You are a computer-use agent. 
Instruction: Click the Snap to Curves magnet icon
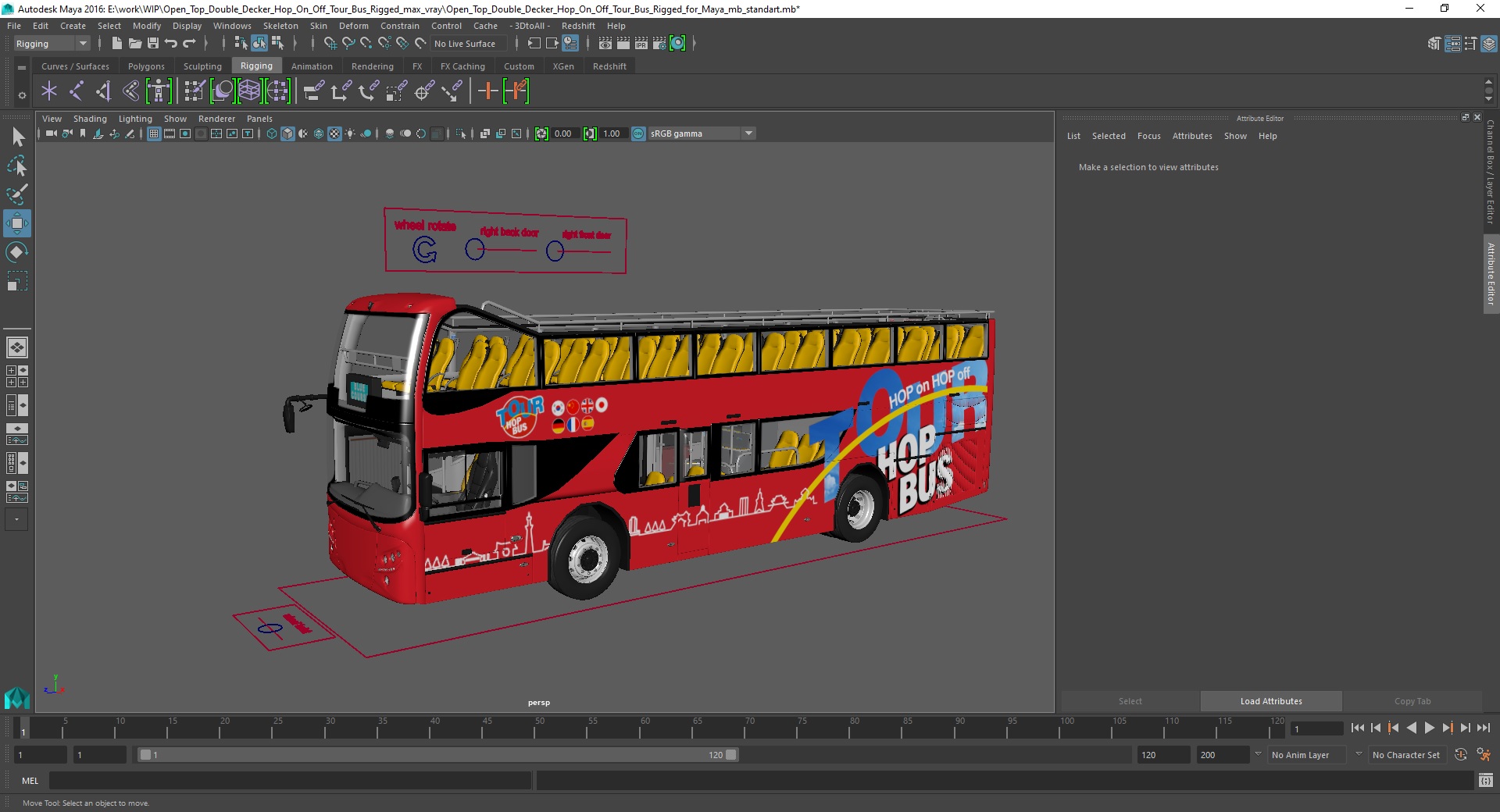(x=348, y=44)
